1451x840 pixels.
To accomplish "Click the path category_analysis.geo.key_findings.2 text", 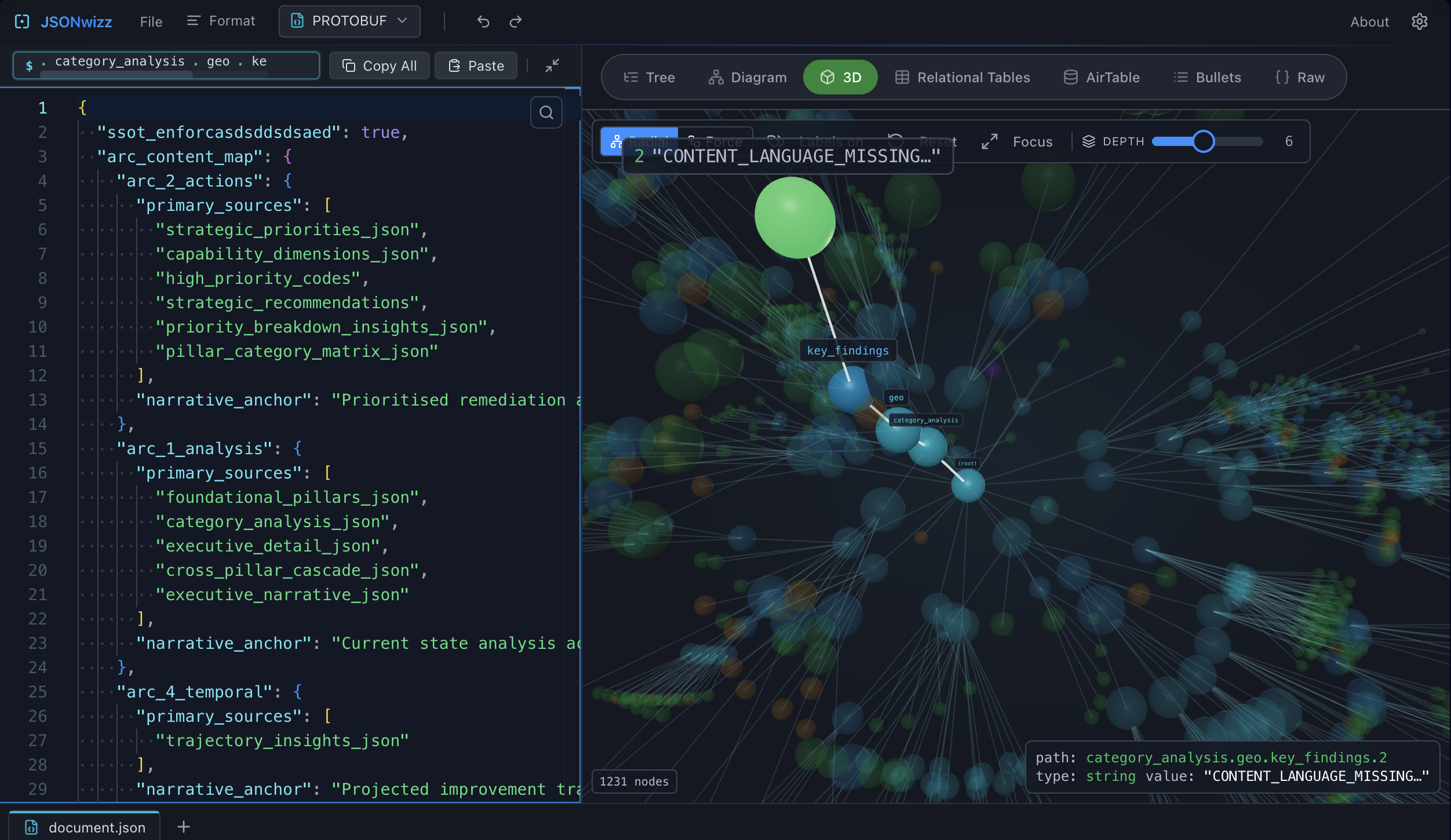I will tap(1237, 758).
